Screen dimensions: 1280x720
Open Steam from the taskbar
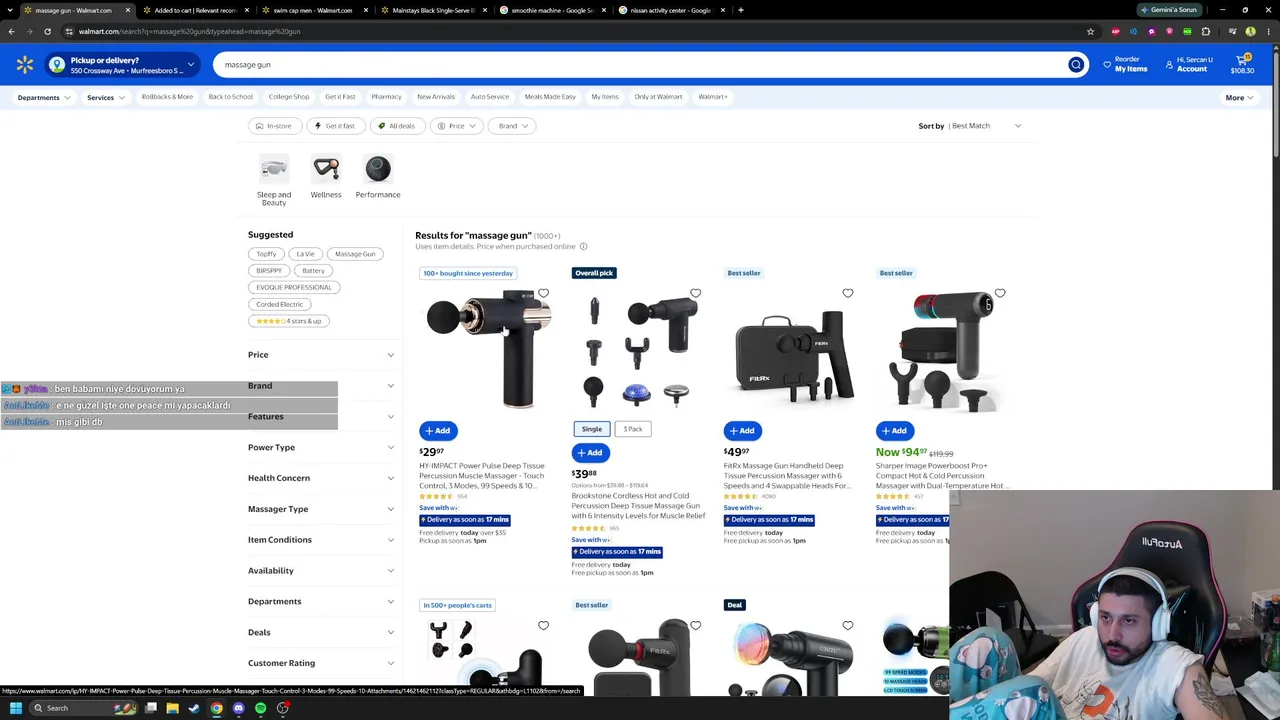(194, 708)
